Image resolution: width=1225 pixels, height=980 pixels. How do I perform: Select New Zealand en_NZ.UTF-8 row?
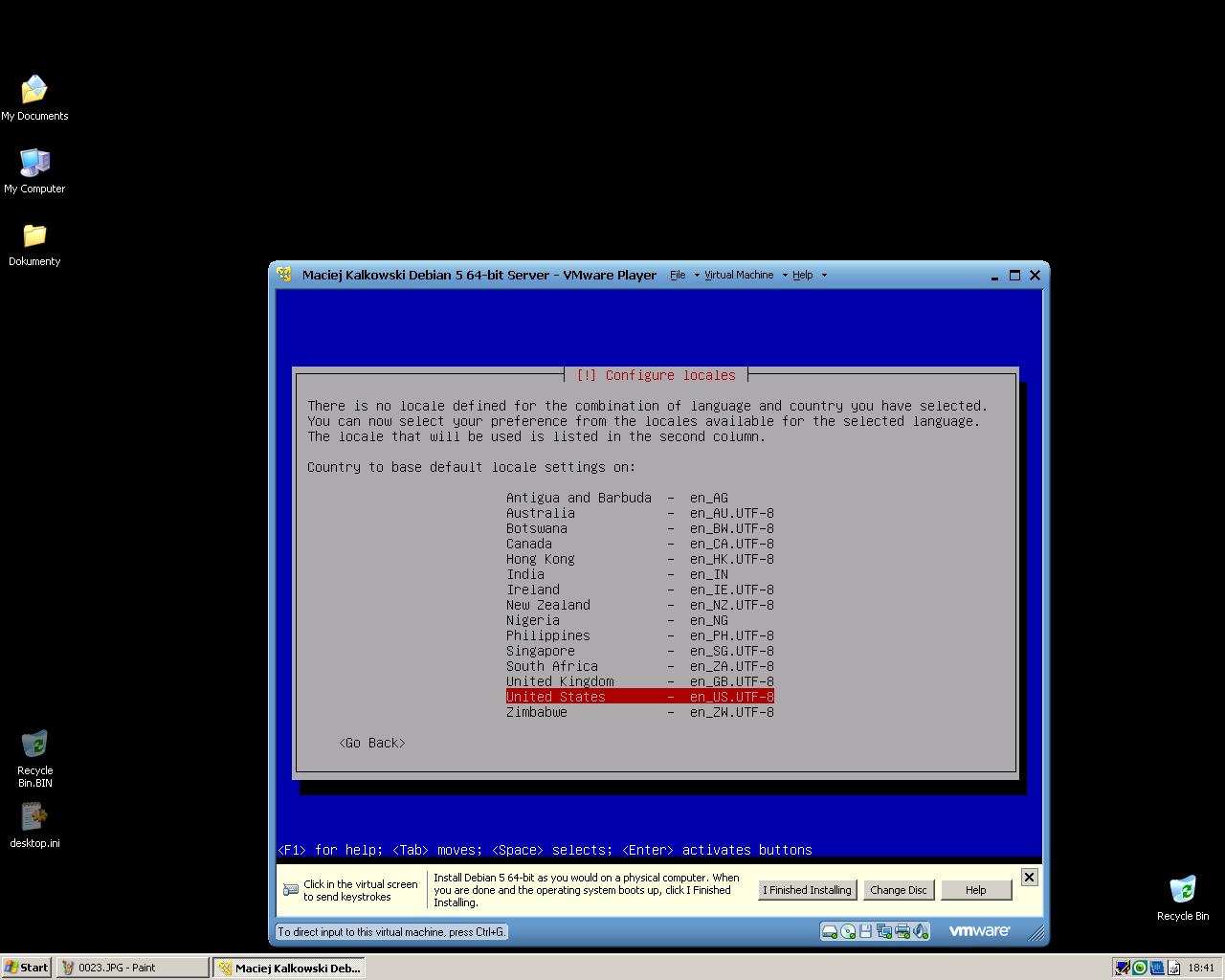[x=639, y=605]
